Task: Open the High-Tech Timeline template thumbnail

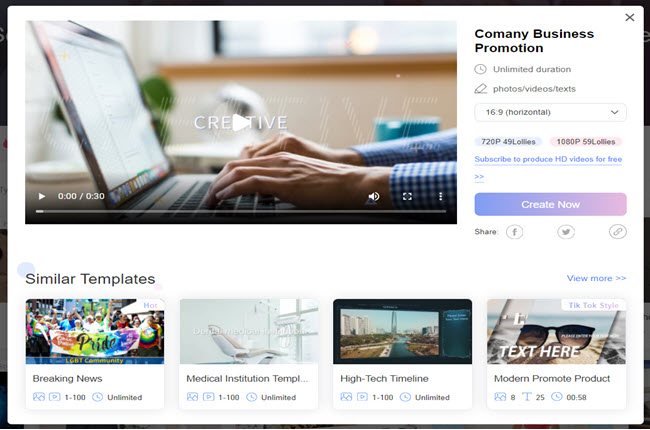Action: [402, 331]
